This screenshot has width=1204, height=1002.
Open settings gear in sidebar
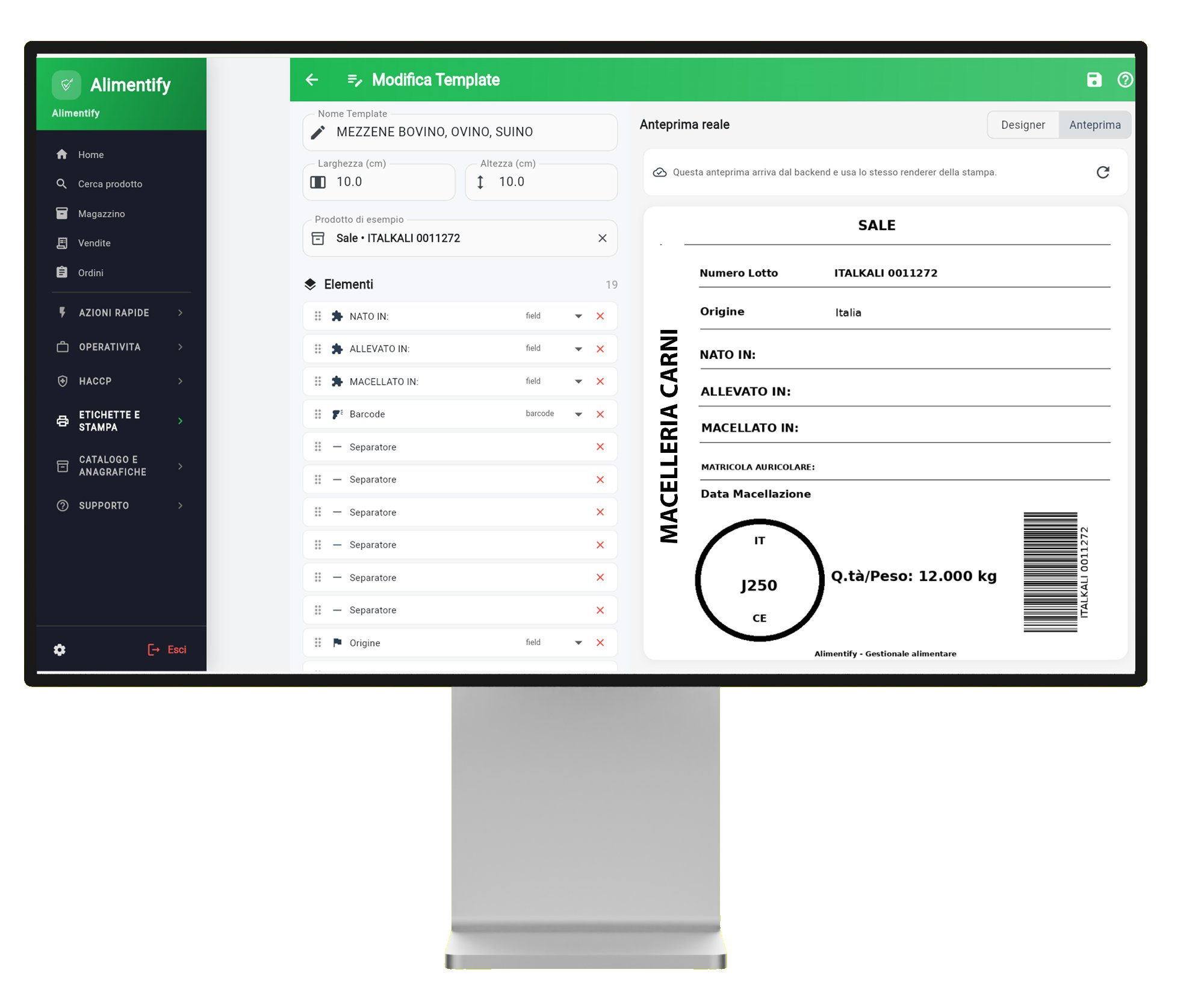pyautogui.click(x=60, y=650)
